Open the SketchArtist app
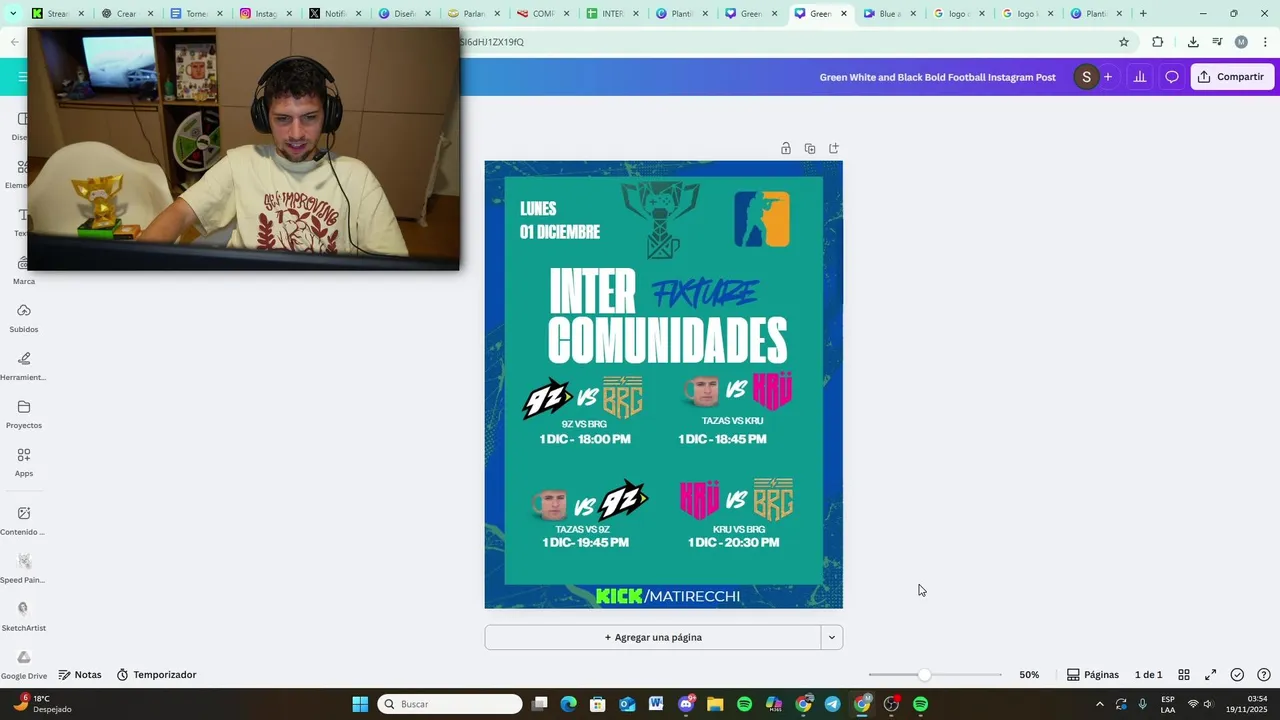 pos(23,616)
